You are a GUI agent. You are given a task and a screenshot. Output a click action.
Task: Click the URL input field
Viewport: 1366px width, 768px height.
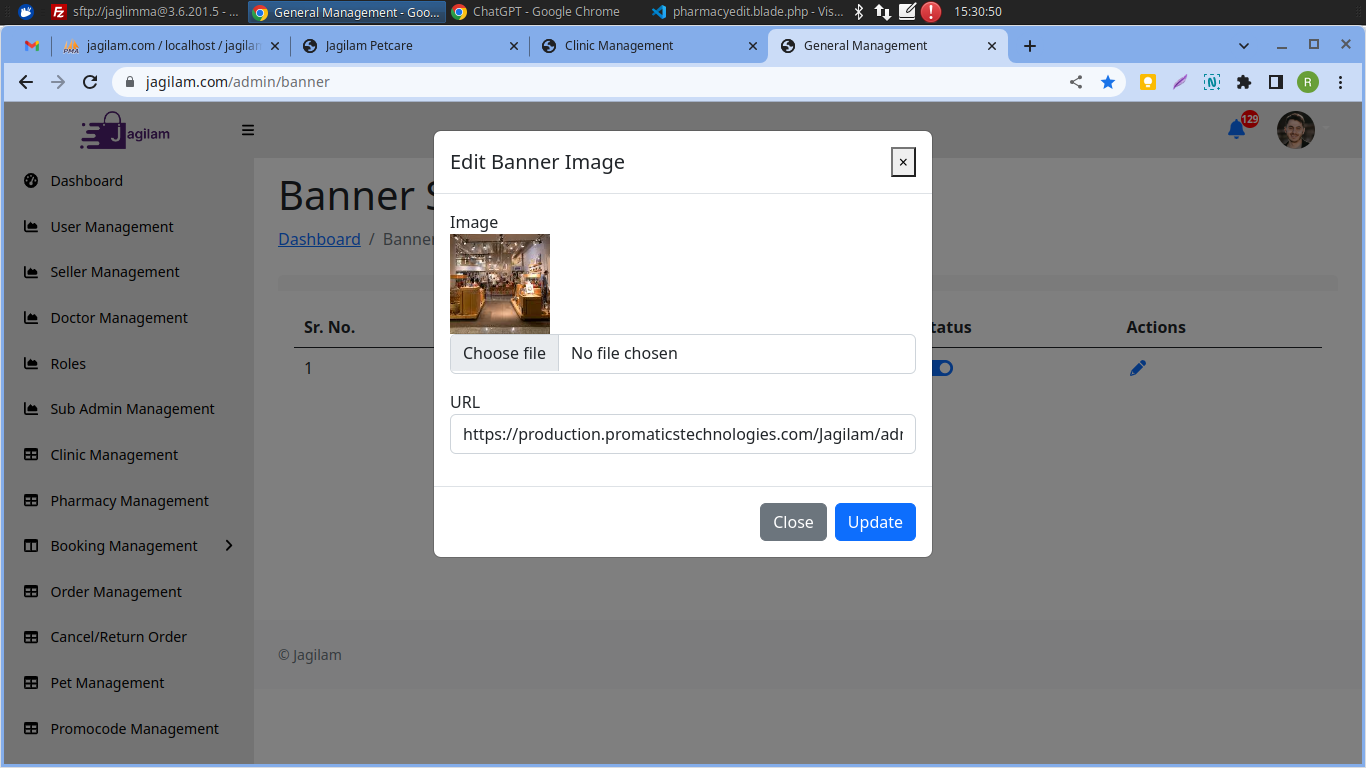pos(682,434)
